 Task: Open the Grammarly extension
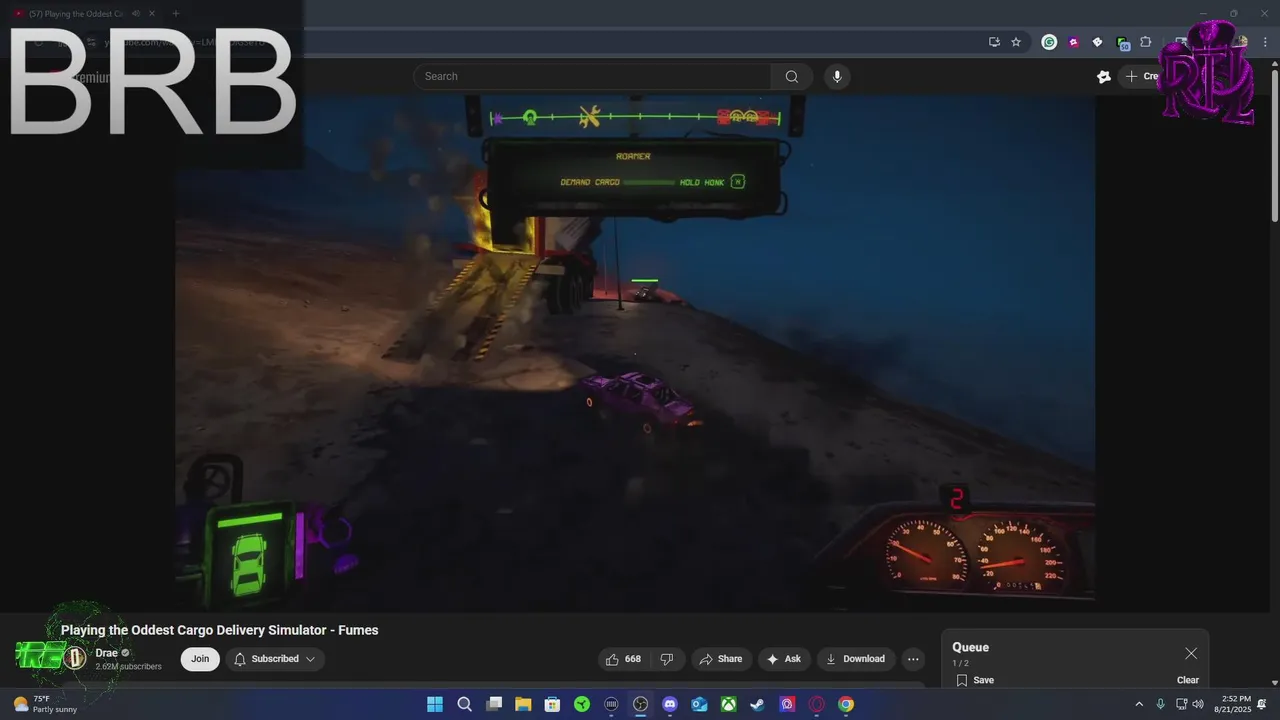[x=1049, y=42]
